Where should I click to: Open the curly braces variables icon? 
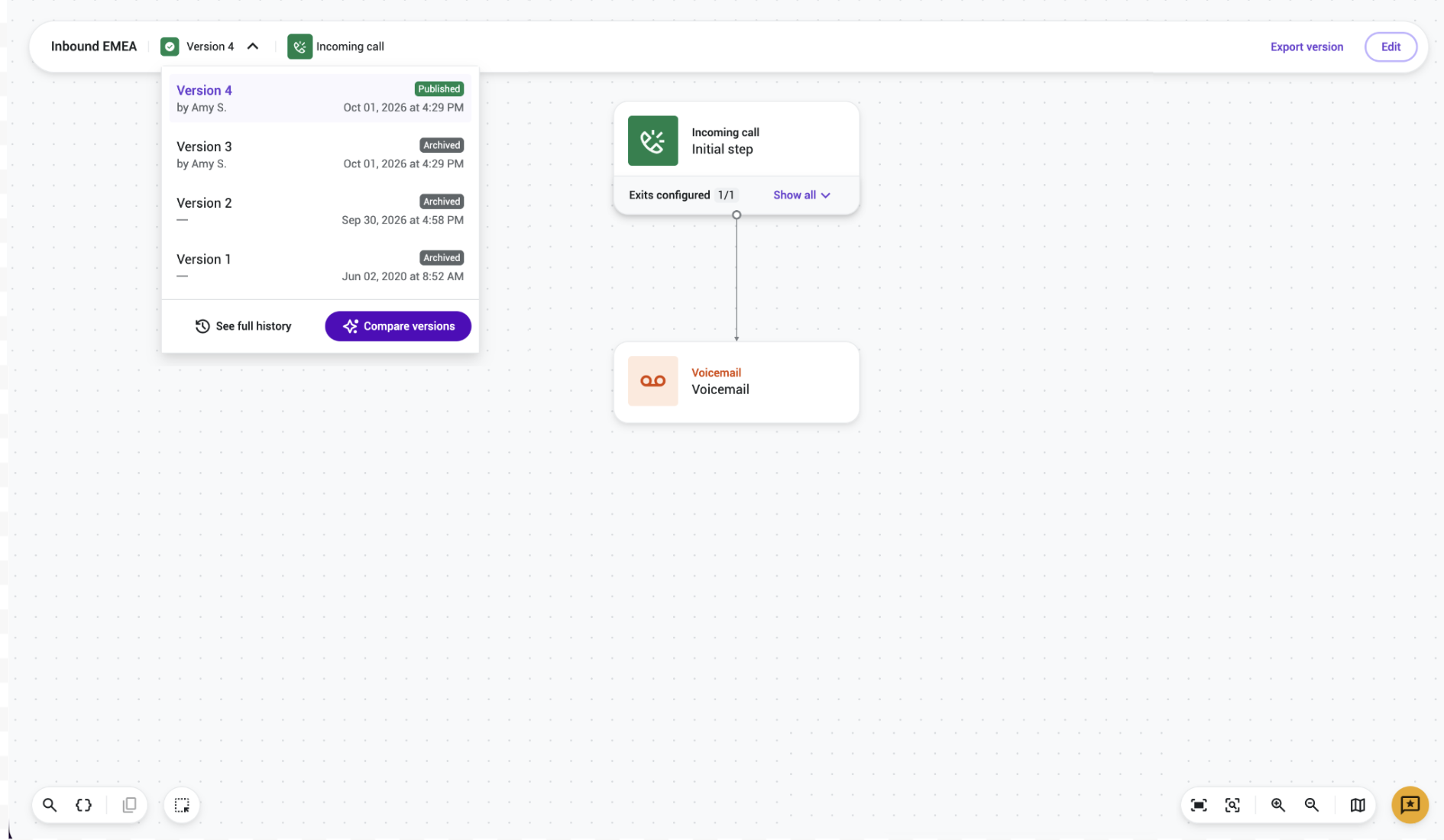coord(84,805)
